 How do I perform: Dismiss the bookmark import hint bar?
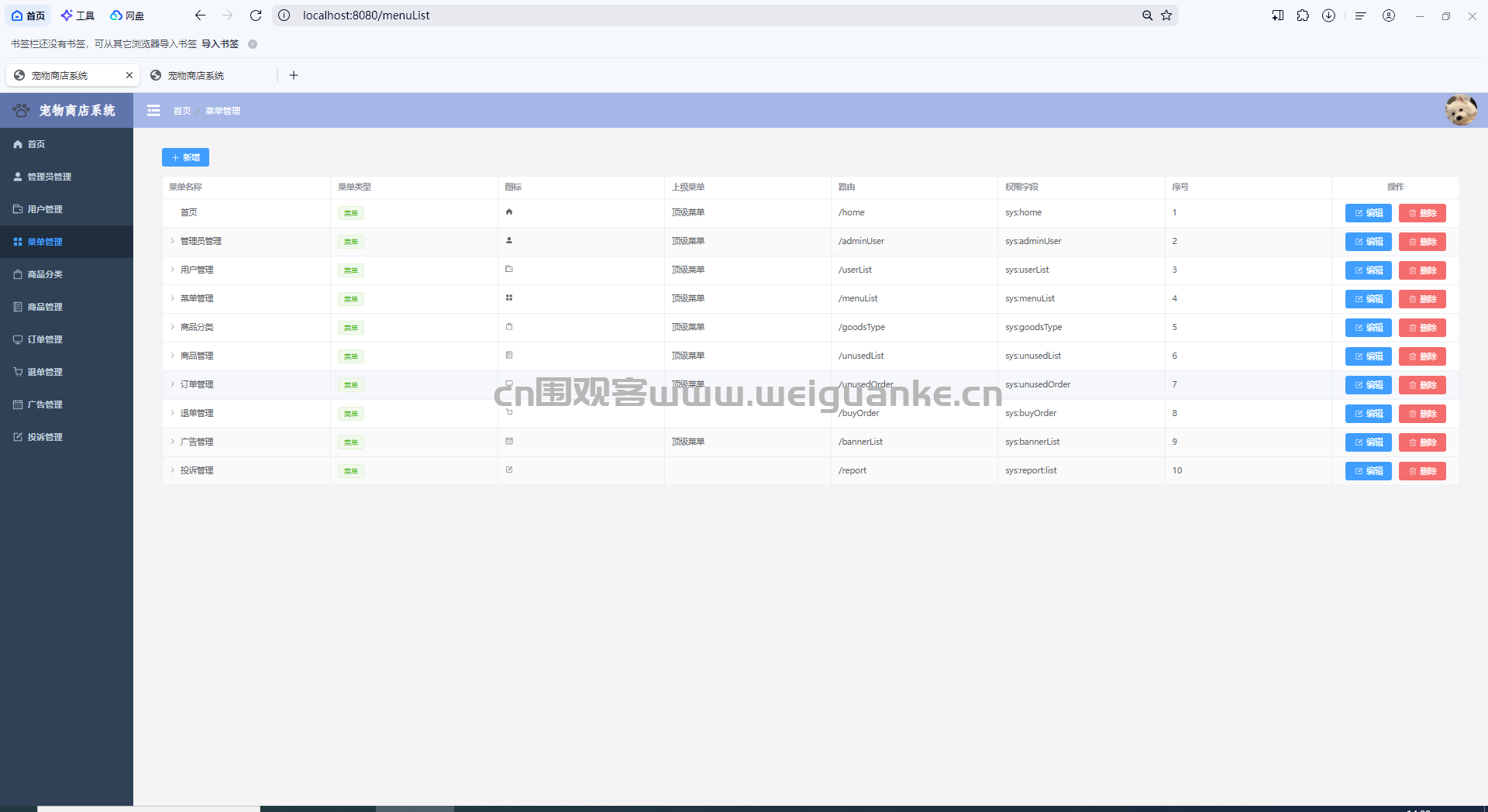[x=253, y=44]
